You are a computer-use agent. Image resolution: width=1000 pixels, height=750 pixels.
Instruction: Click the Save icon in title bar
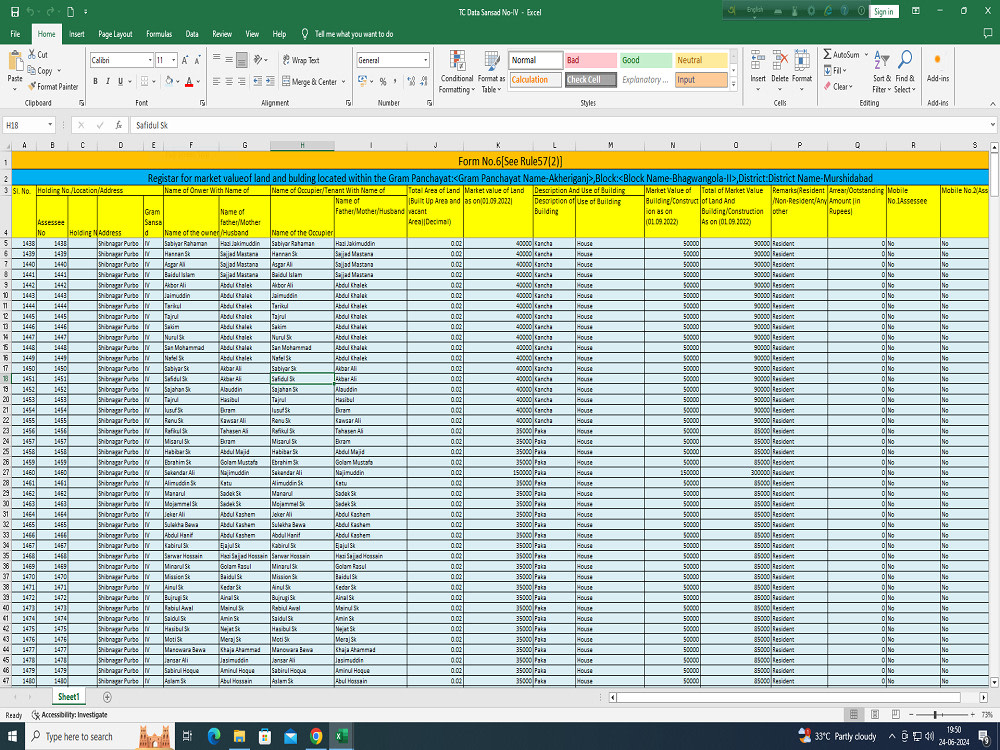click(15, 11)
